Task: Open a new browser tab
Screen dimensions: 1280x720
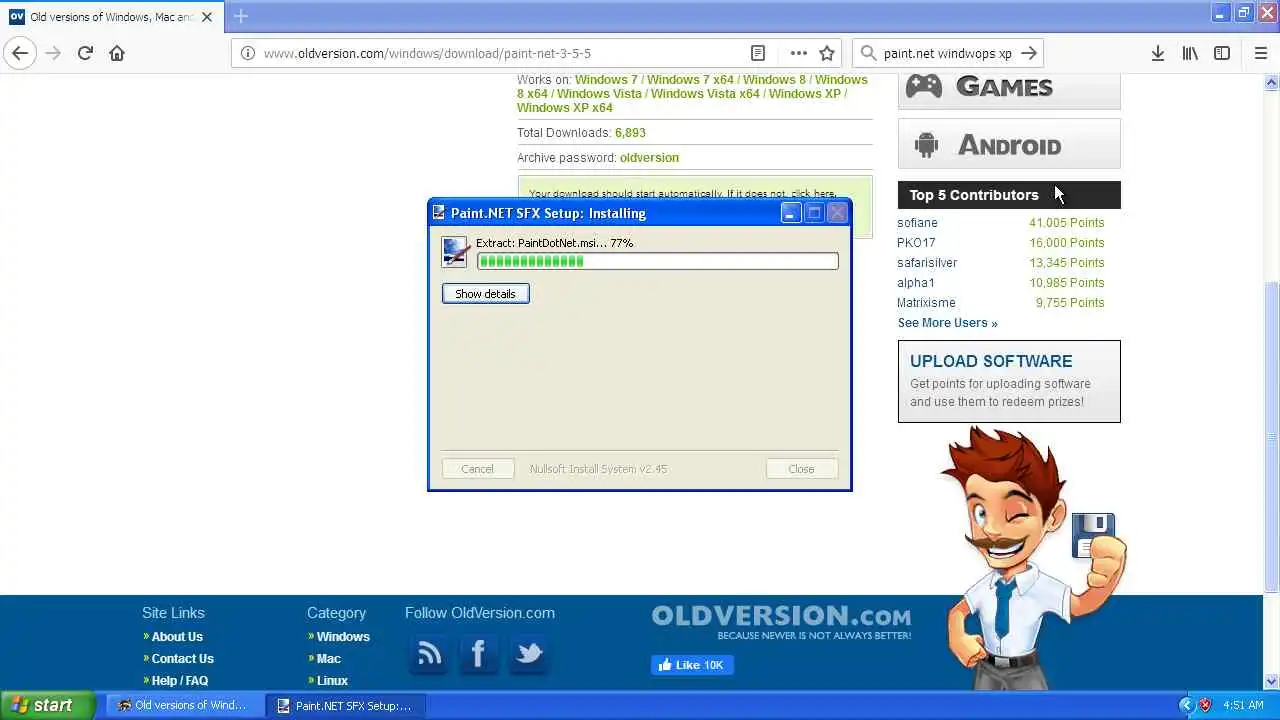Action: 240,16
